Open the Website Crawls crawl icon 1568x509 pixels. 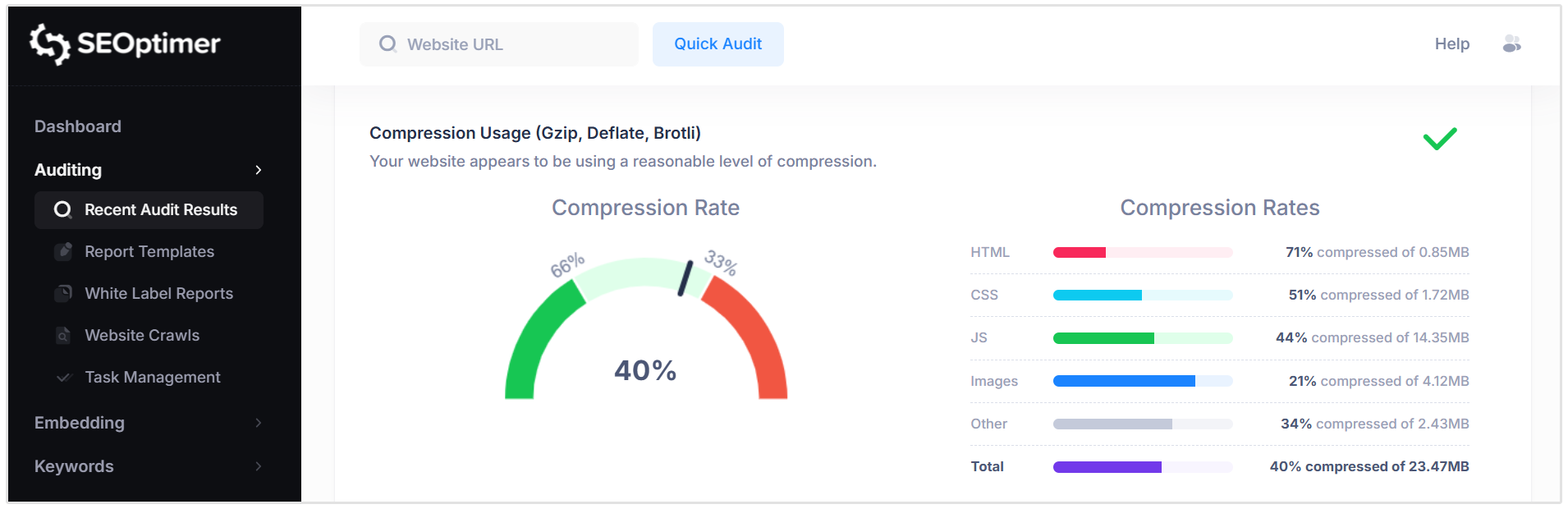[64, 335]
